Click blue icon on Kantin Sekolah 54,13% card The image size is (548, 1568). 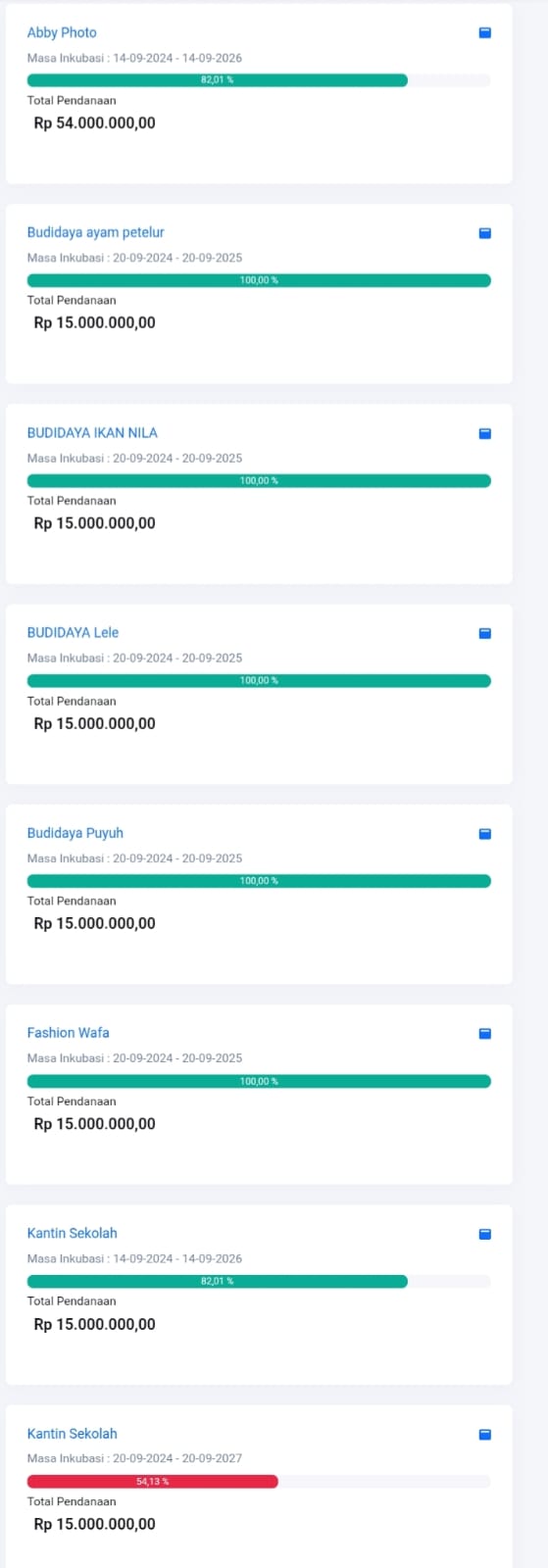[484, 1435]
